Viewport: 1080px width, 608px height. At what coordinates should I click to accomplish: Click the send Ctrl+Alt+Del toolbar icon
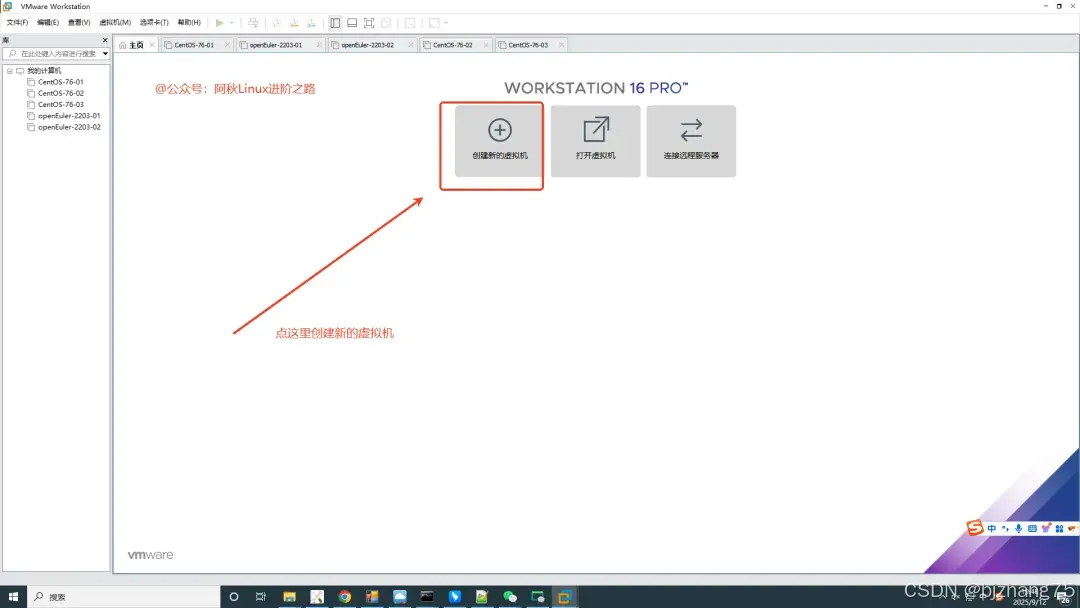click(253, 23)
